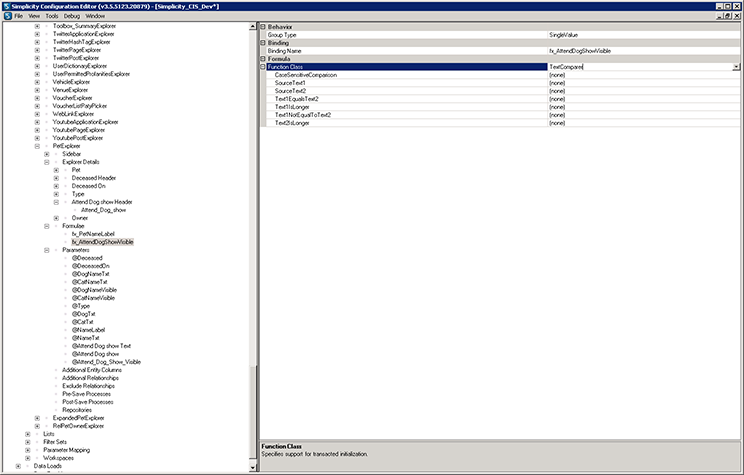This screenshot has width=744, height=475.
Task: Open the Debug menu
Action: point(72,16)
